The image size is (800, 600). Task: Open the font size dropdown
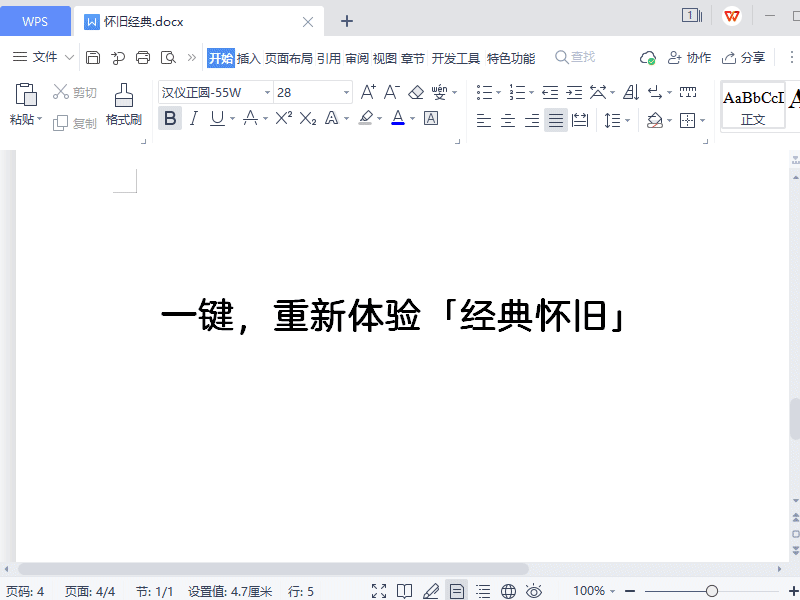(x=345, y=91)
